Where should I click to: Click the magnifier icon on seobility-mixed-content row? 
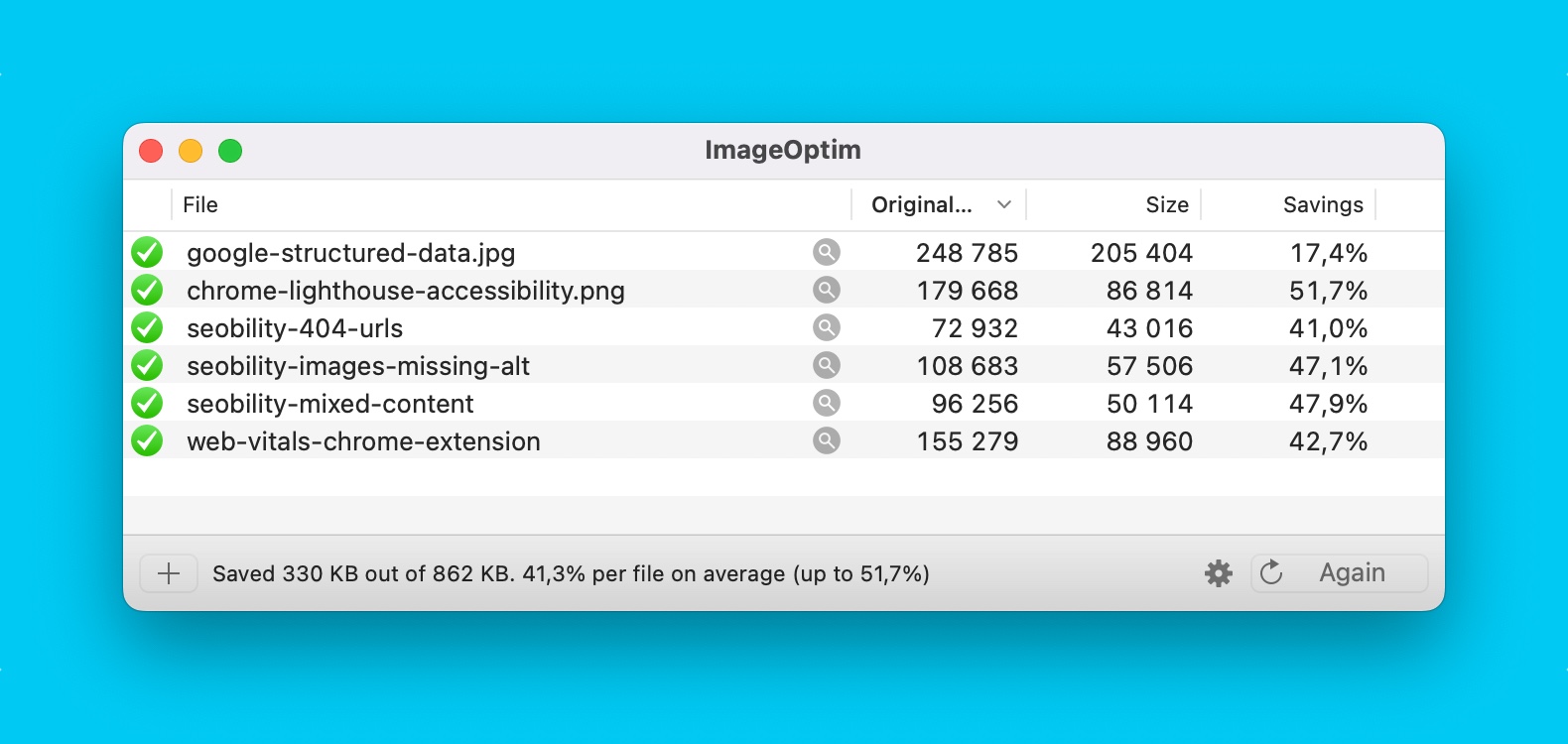pos(826,403)
